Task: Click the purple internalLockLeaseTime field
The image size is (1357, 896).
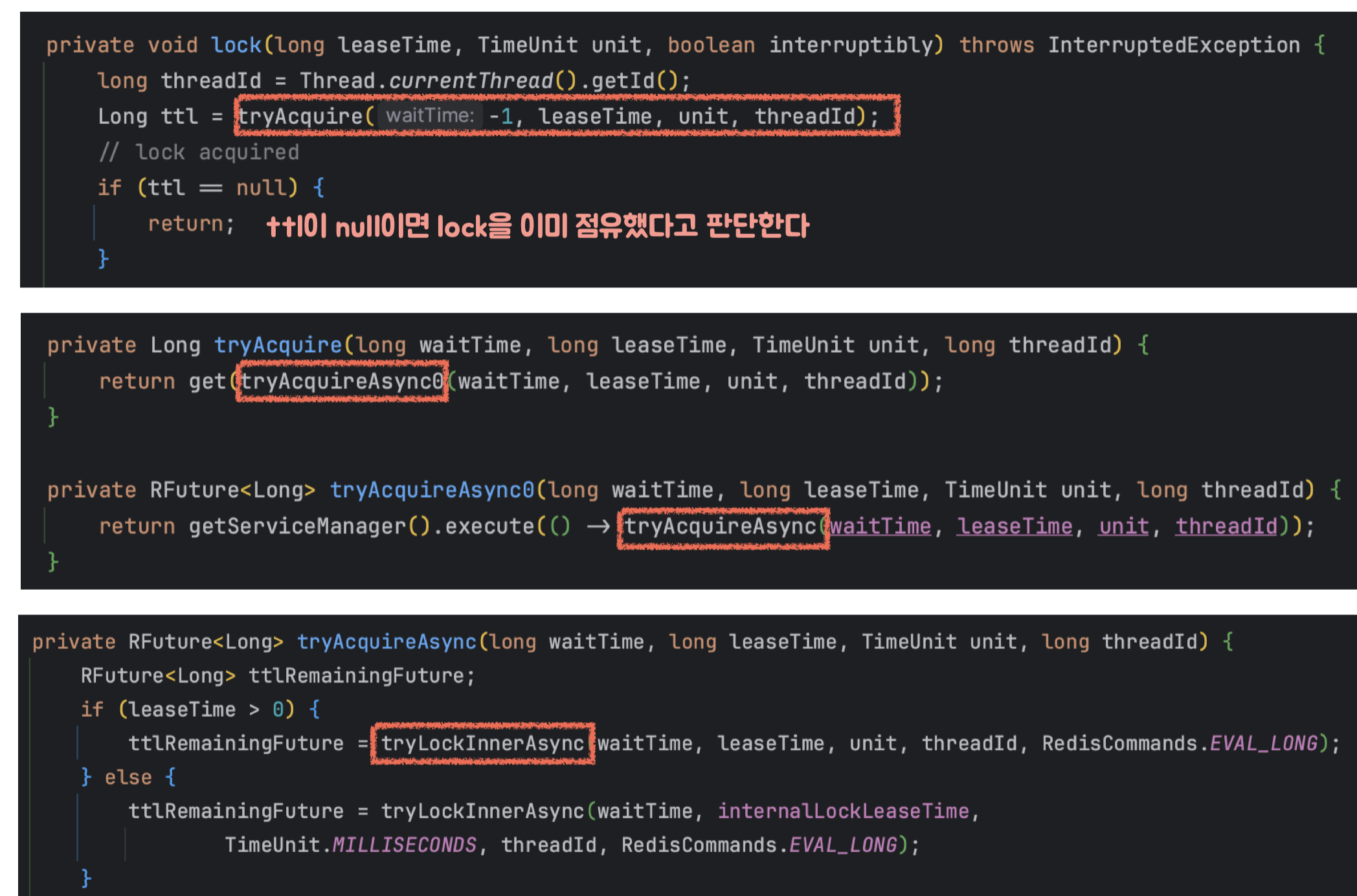Action: (843, 811)
